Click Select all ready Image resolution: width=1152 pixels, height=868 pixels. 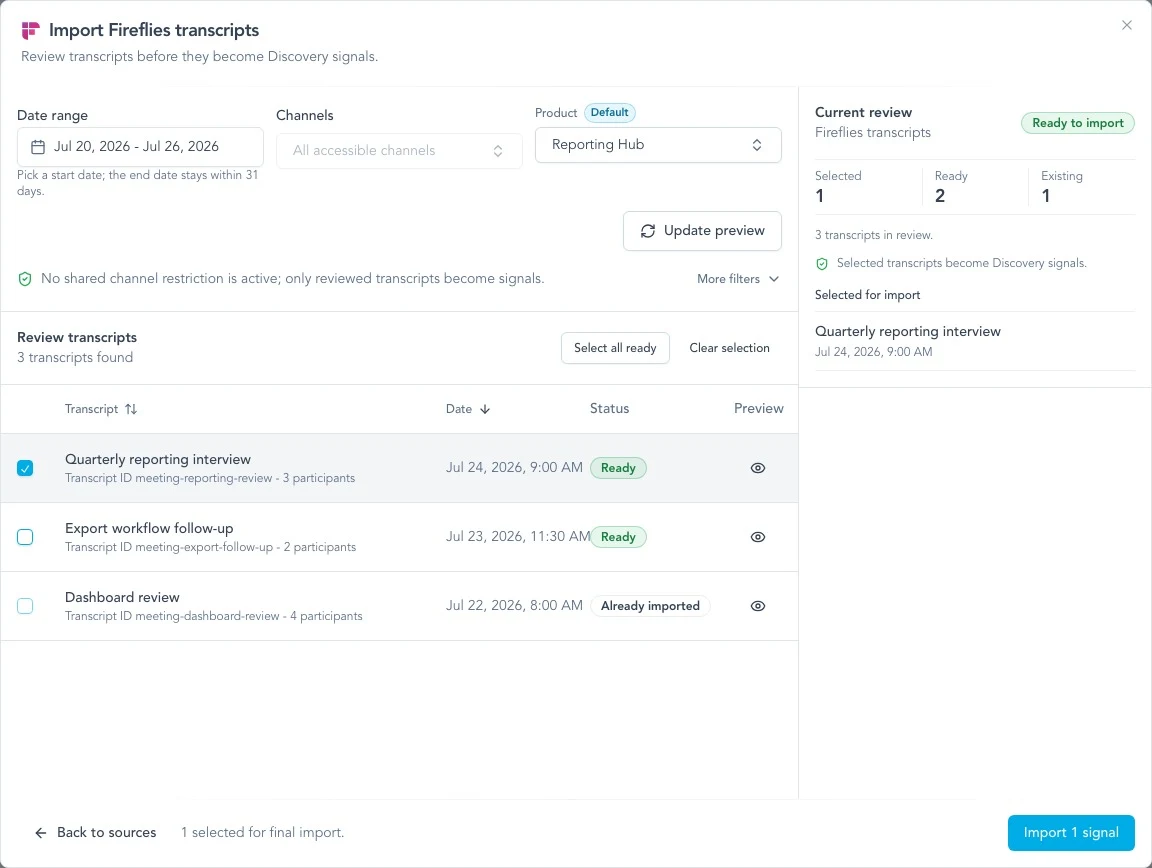coord(615,348)
